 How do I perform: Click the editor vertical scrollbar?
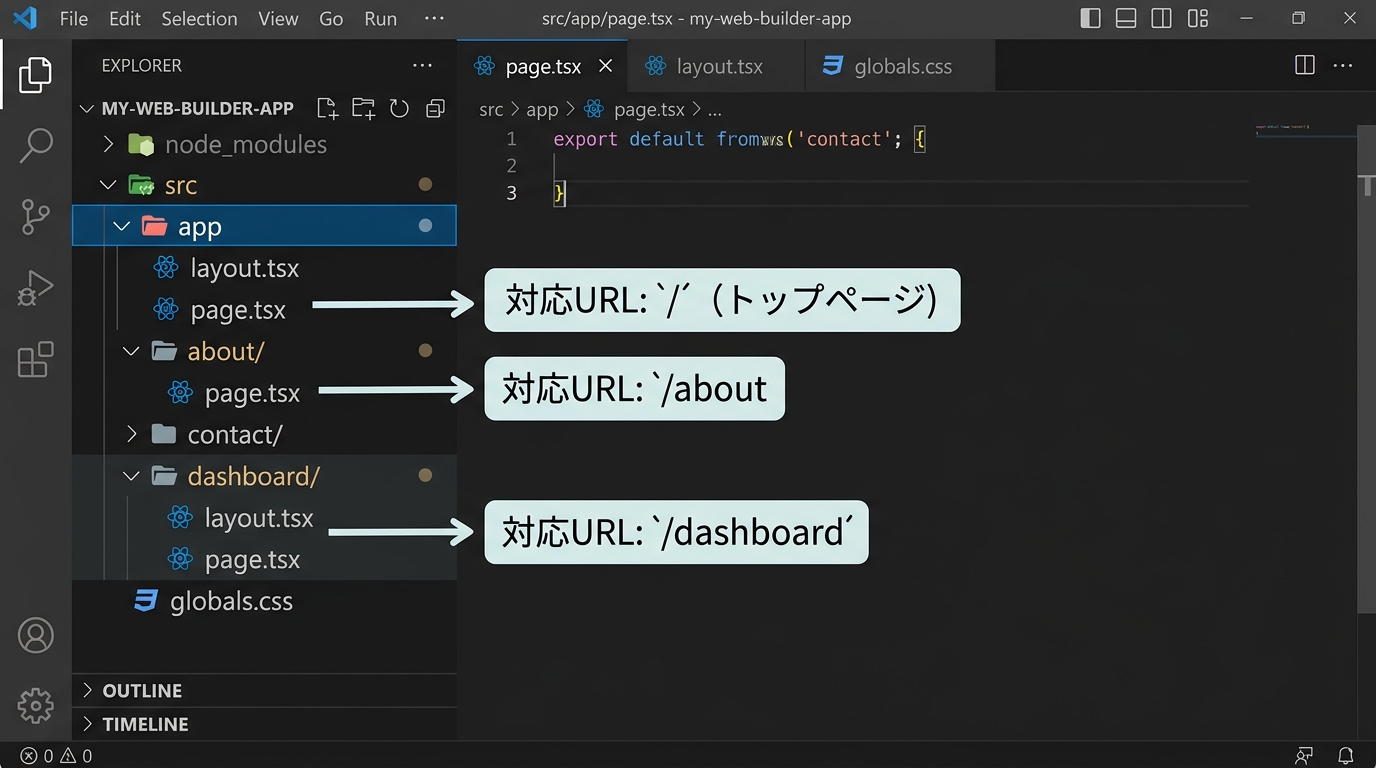pyautogui.click(x=1366, y=400)
